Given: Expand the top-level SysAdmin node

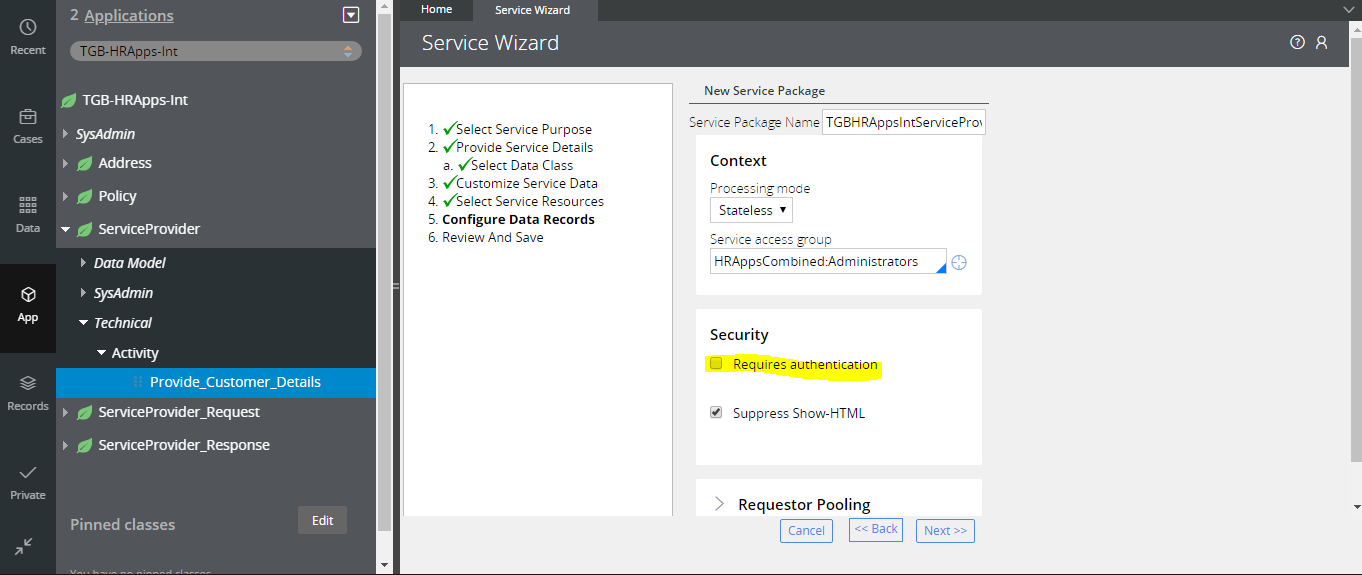Looking at the screenshot, I should click(66, 134).
